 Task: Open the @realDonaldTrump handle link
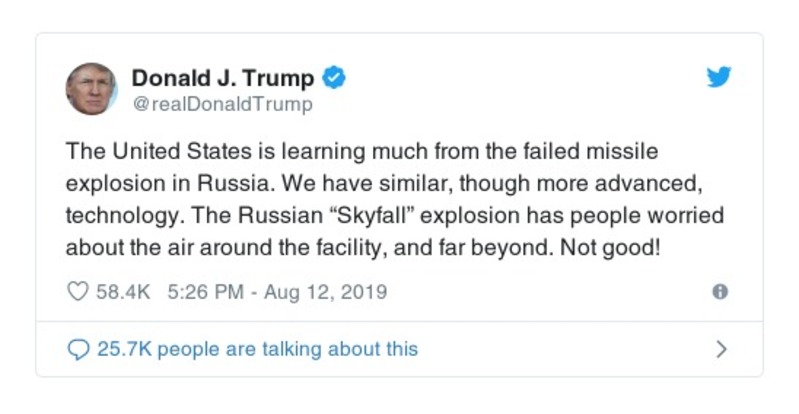(221, 104)
